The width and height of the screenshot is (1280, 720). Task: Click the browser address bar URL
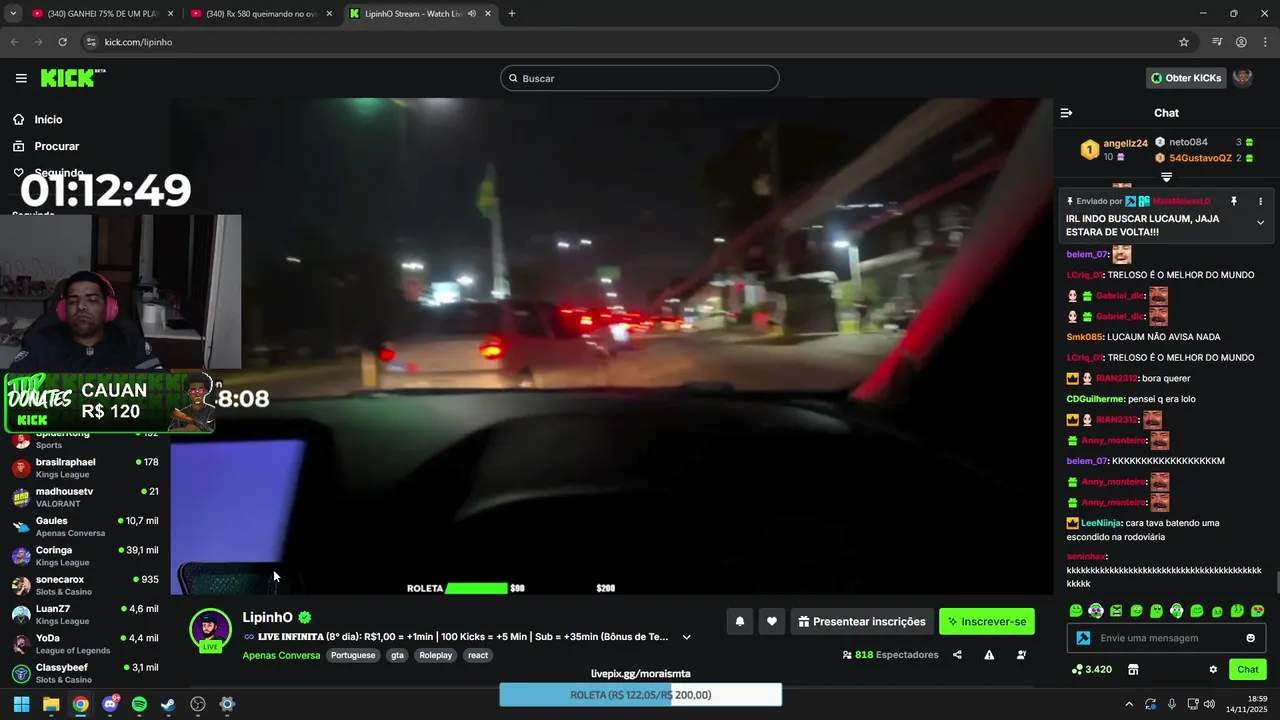pyautogui.click(x=138, y=42)
